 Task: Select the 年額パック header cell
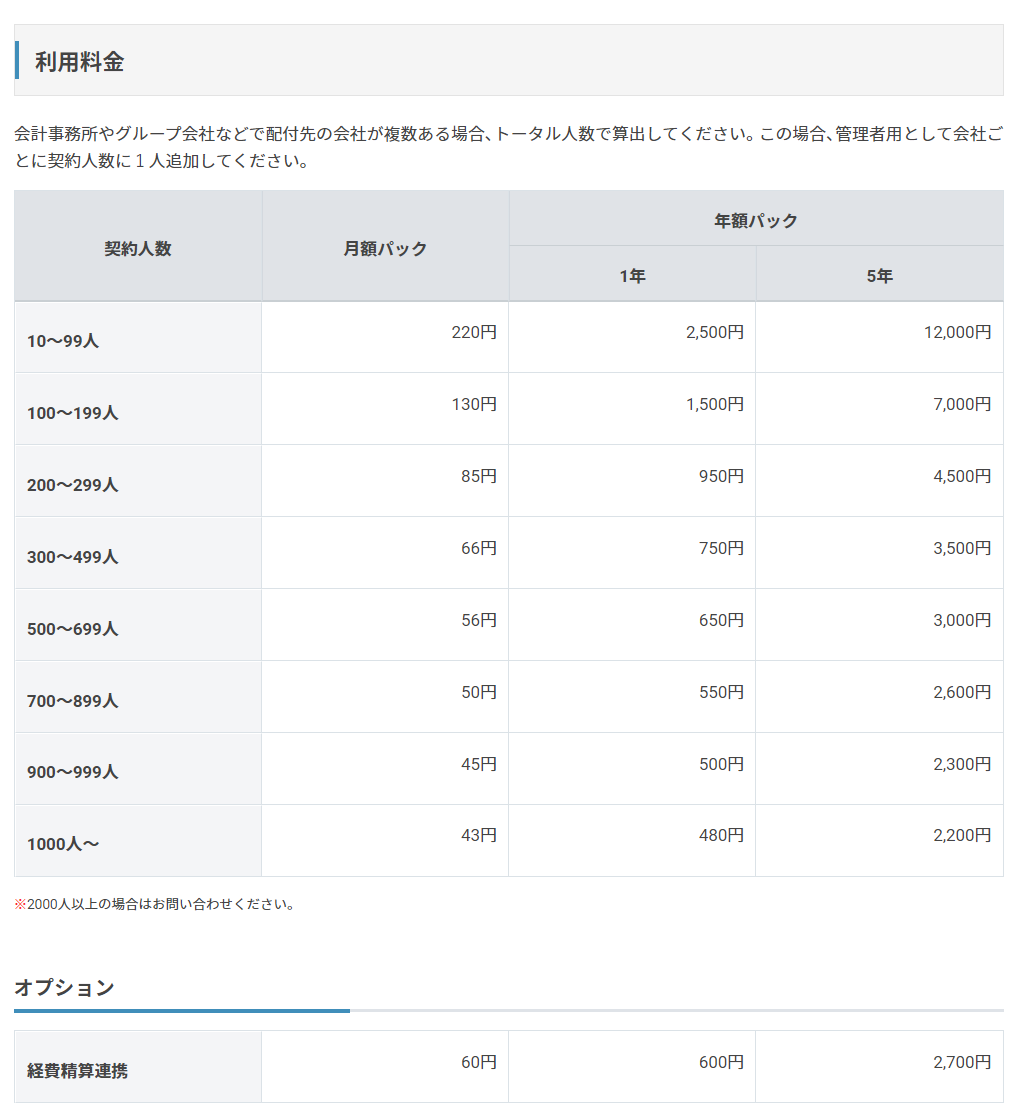click(756, 220)
